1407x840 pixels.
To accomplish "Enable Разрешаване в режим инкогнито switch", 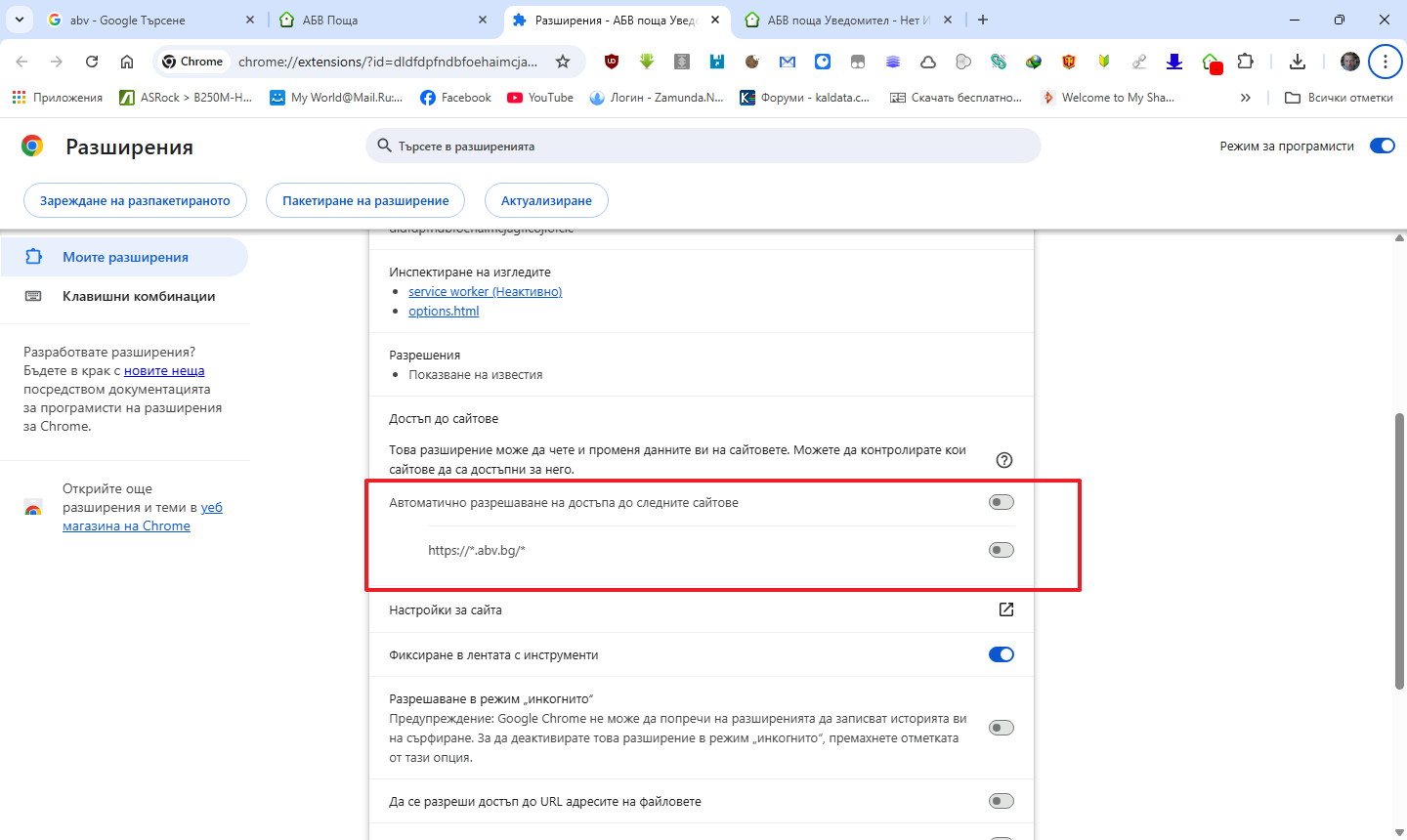I will click(1002, 728).
